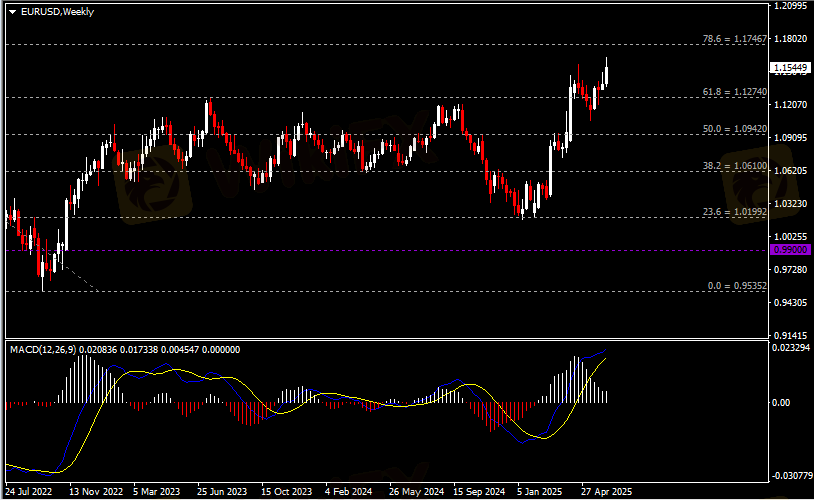
Task: Click the 4 Feb 2024 date label
Action: click(x=348, y=491)
